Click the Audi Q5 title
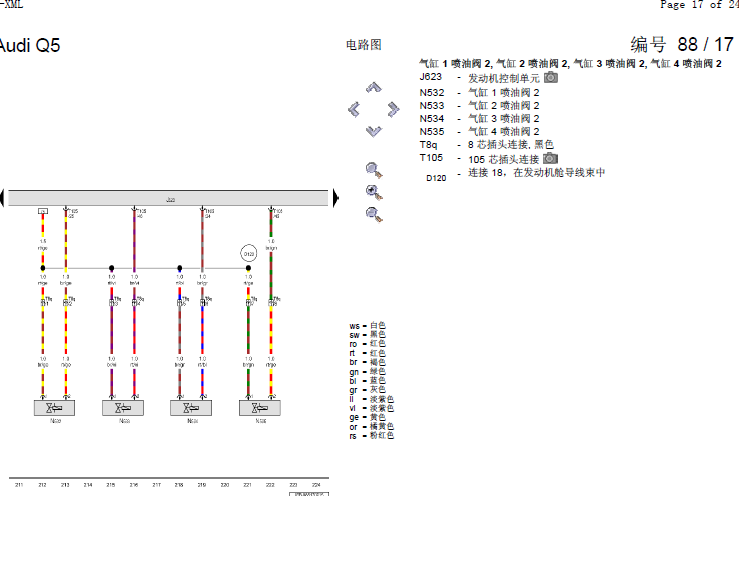 coord(29,46)
